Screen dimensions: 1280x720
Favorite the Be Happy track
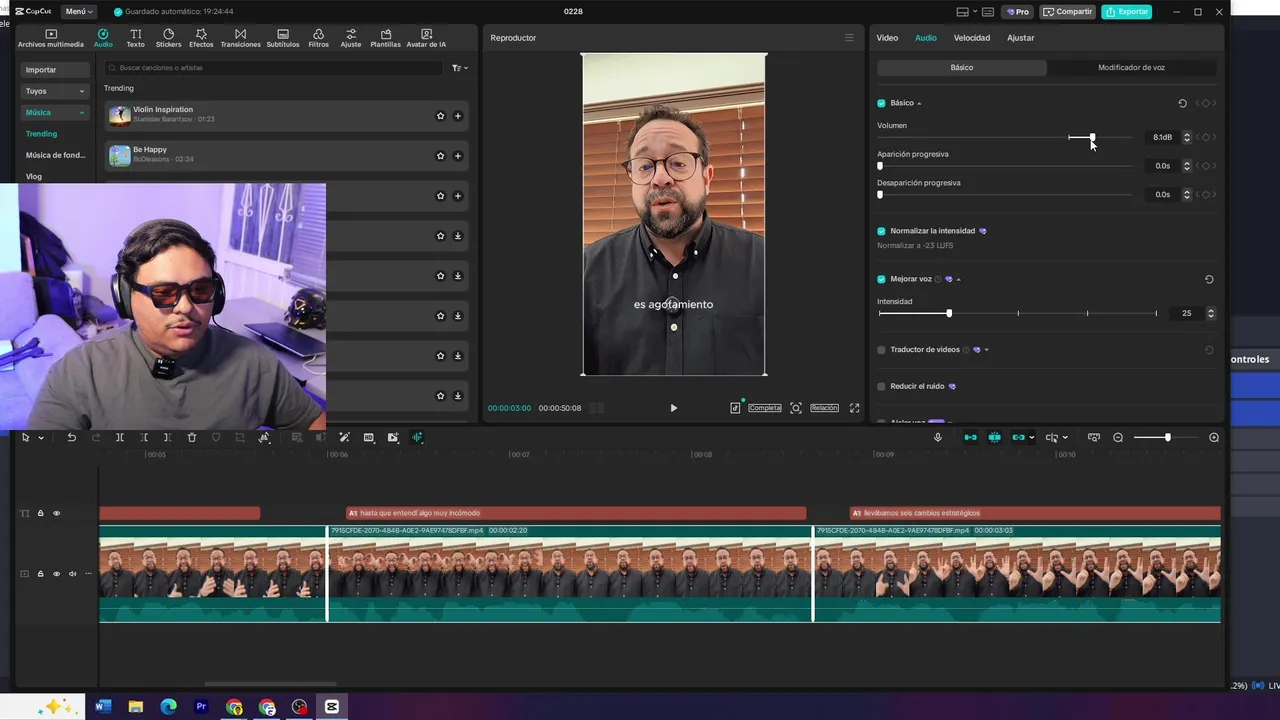tap(440, 156)
